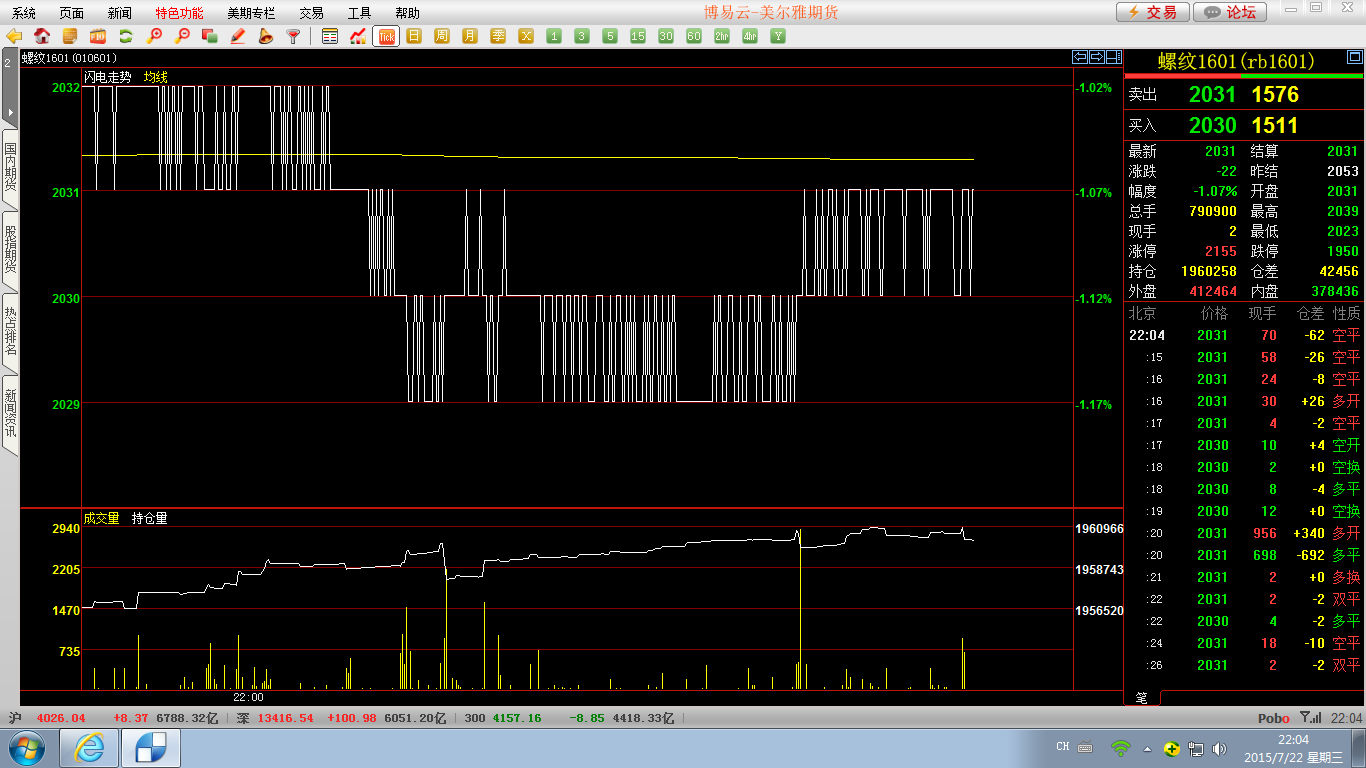Viewport: 1366px width, 768px height.
Task: Click the red pencil drawing tool
Action: coord(238,36)
